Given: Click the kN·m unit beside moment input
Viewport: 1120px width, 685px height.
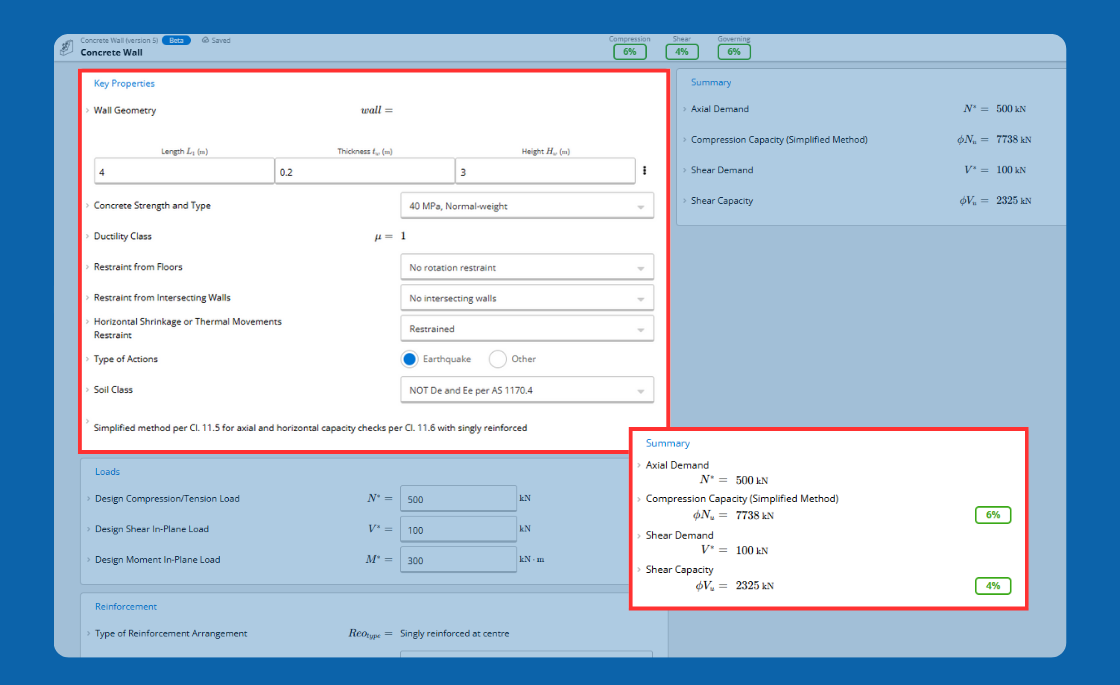Looking at the screenshot, I should click(532, 559).
